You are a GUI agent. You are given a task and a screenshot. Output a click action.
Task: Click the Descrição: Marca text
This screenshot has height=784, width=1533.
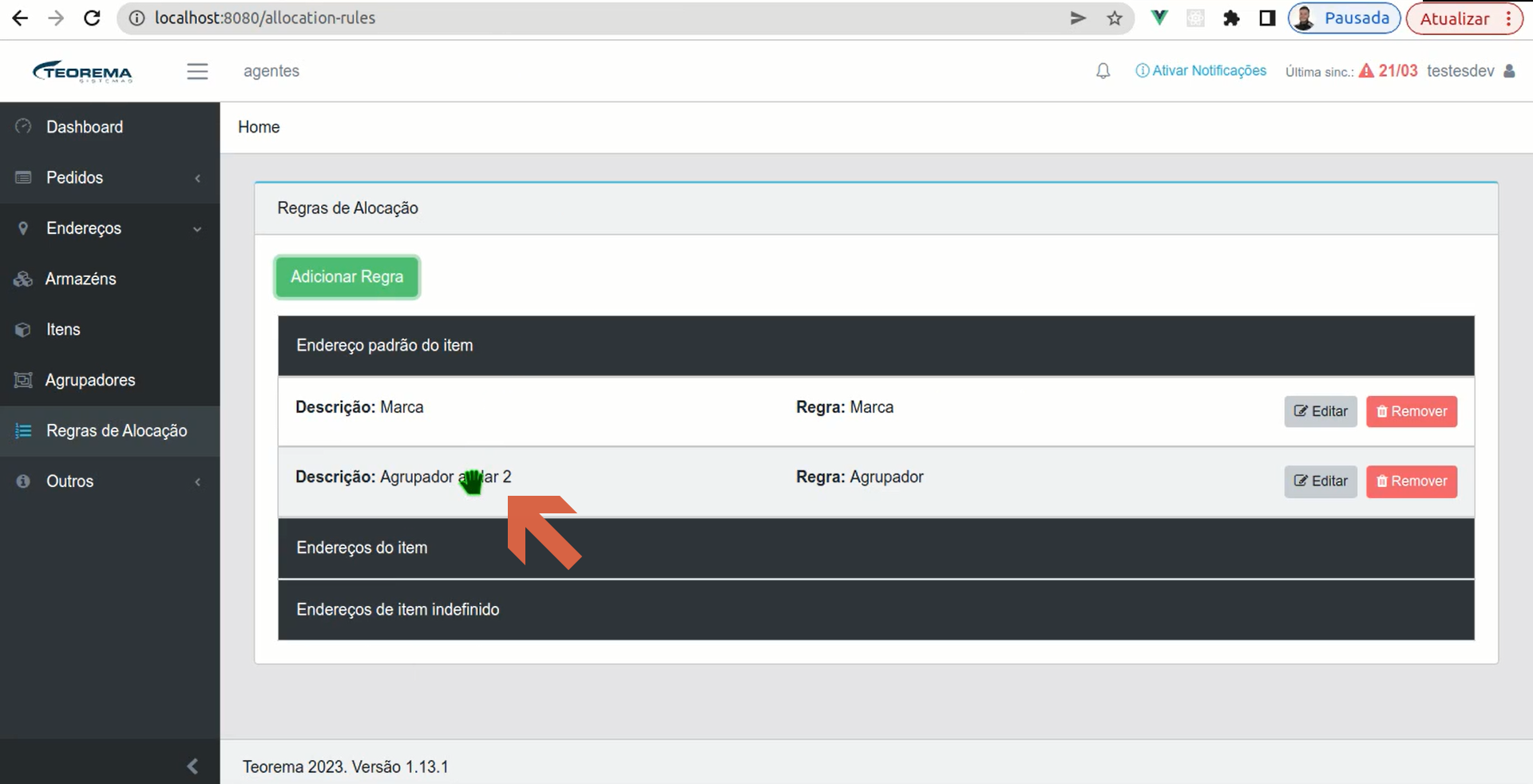click(359, 407)
